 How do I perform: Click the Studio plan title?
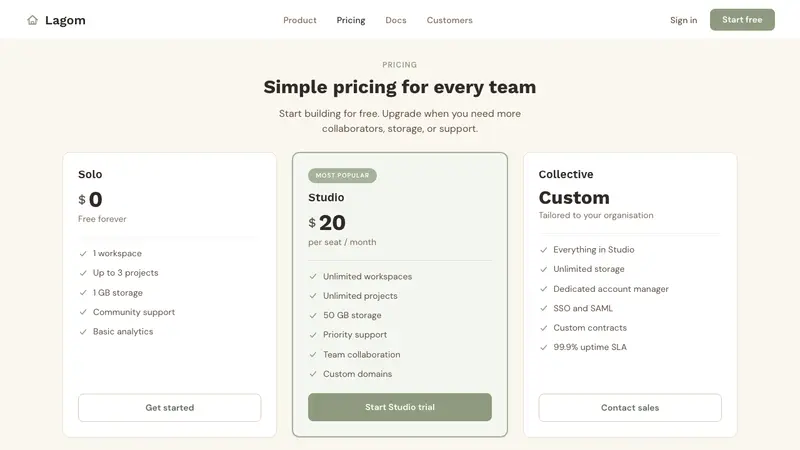click(x=326, y=197)
